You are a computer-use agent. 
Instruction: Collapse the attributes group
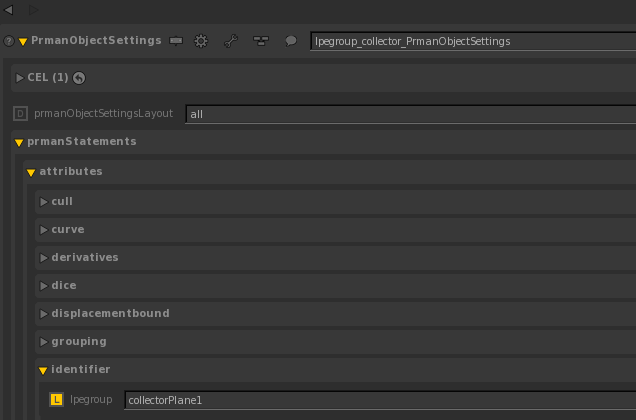[31, 172]
